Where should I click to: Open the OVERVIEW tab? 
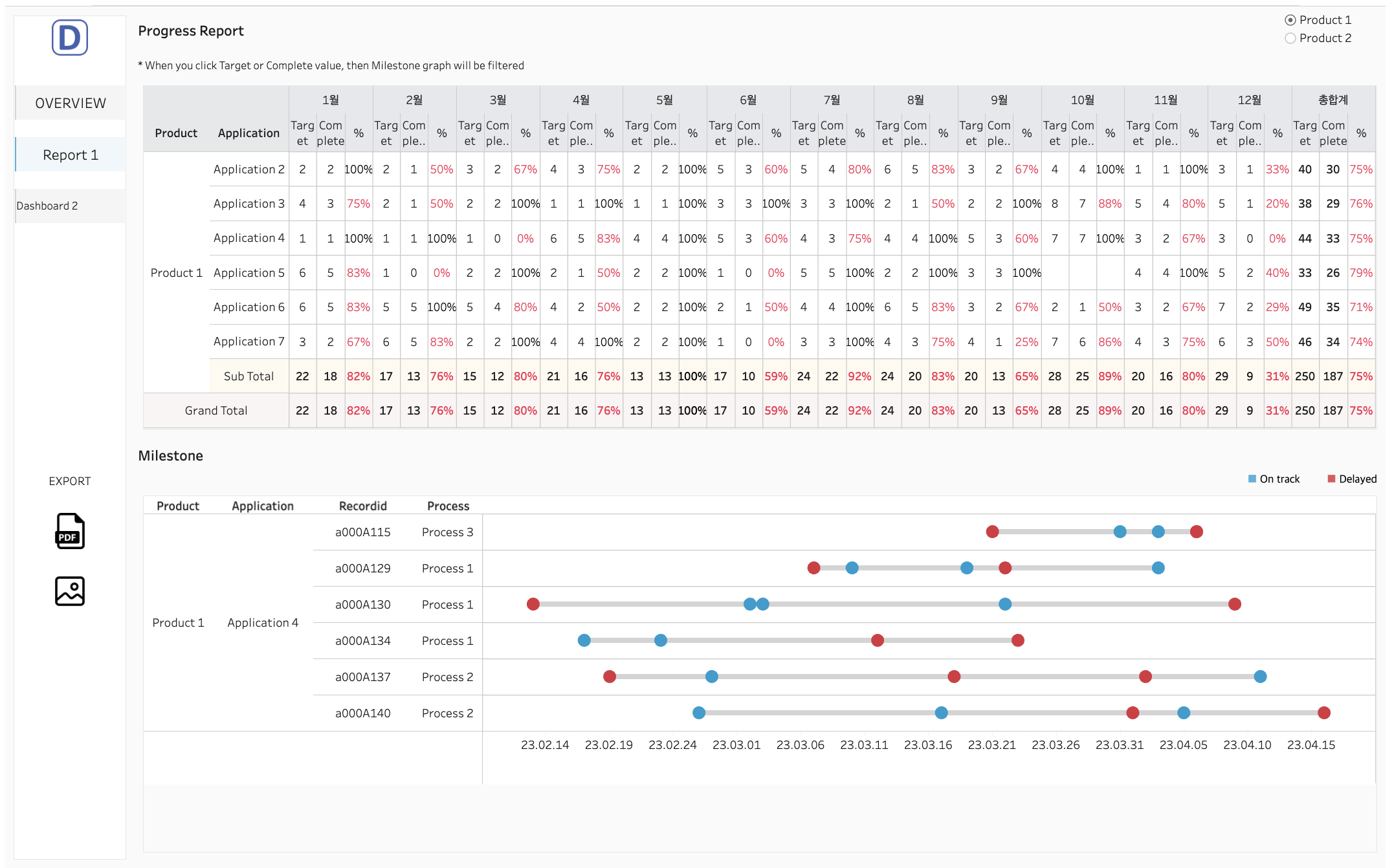[71, 103]
